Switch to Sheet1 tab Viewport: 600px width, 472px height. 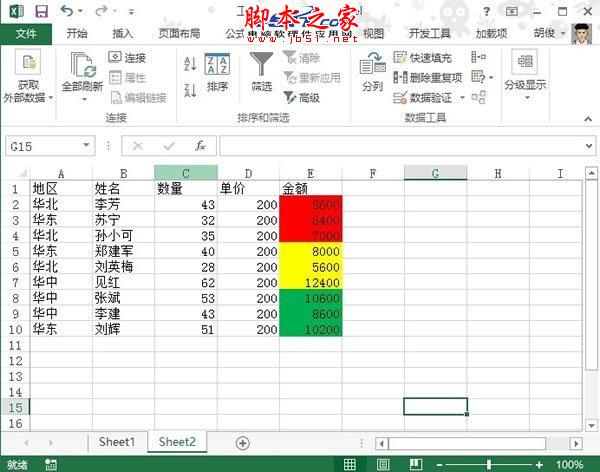tap(117, 442)
